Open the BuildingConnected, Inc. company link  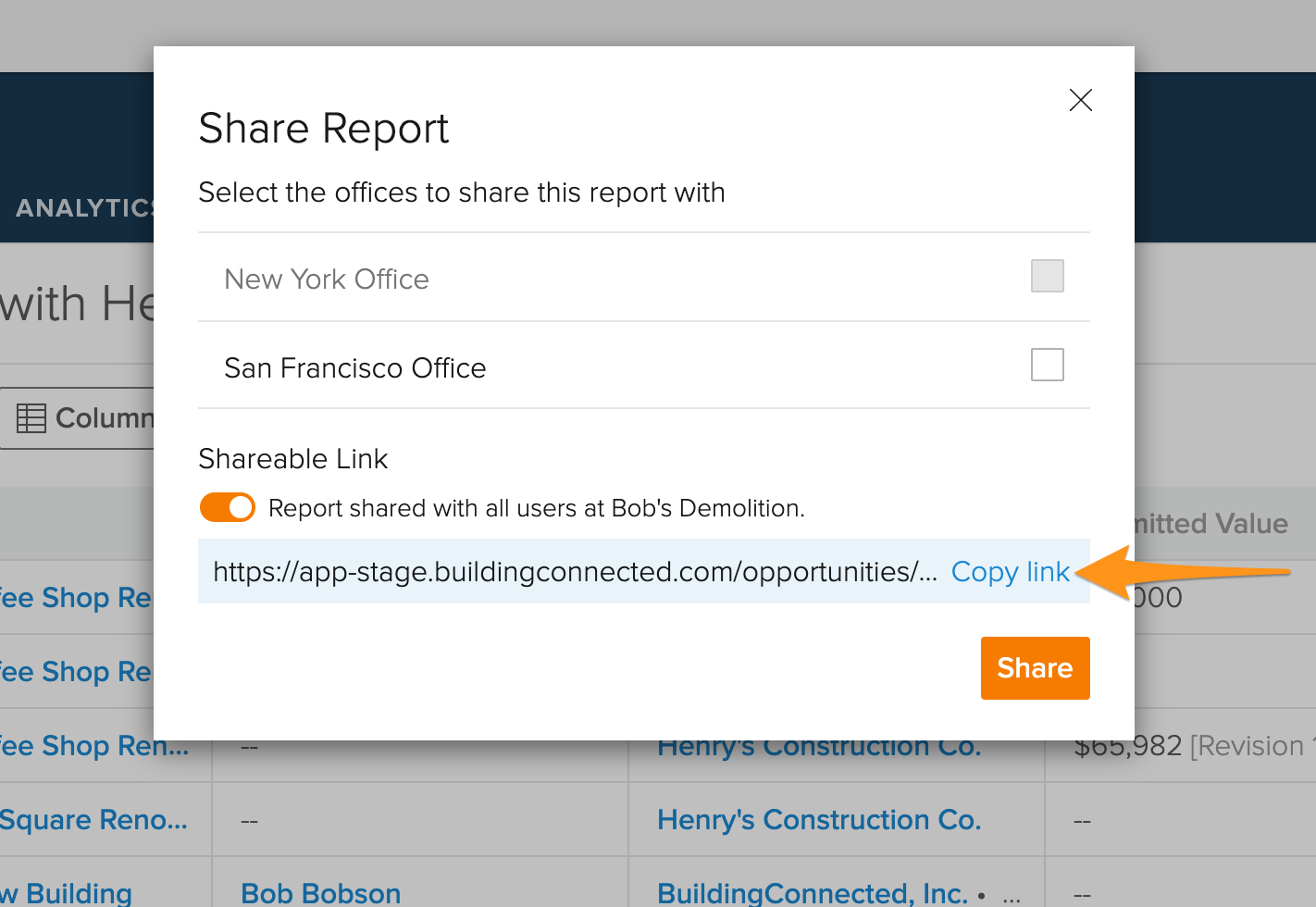coord(812,893)
